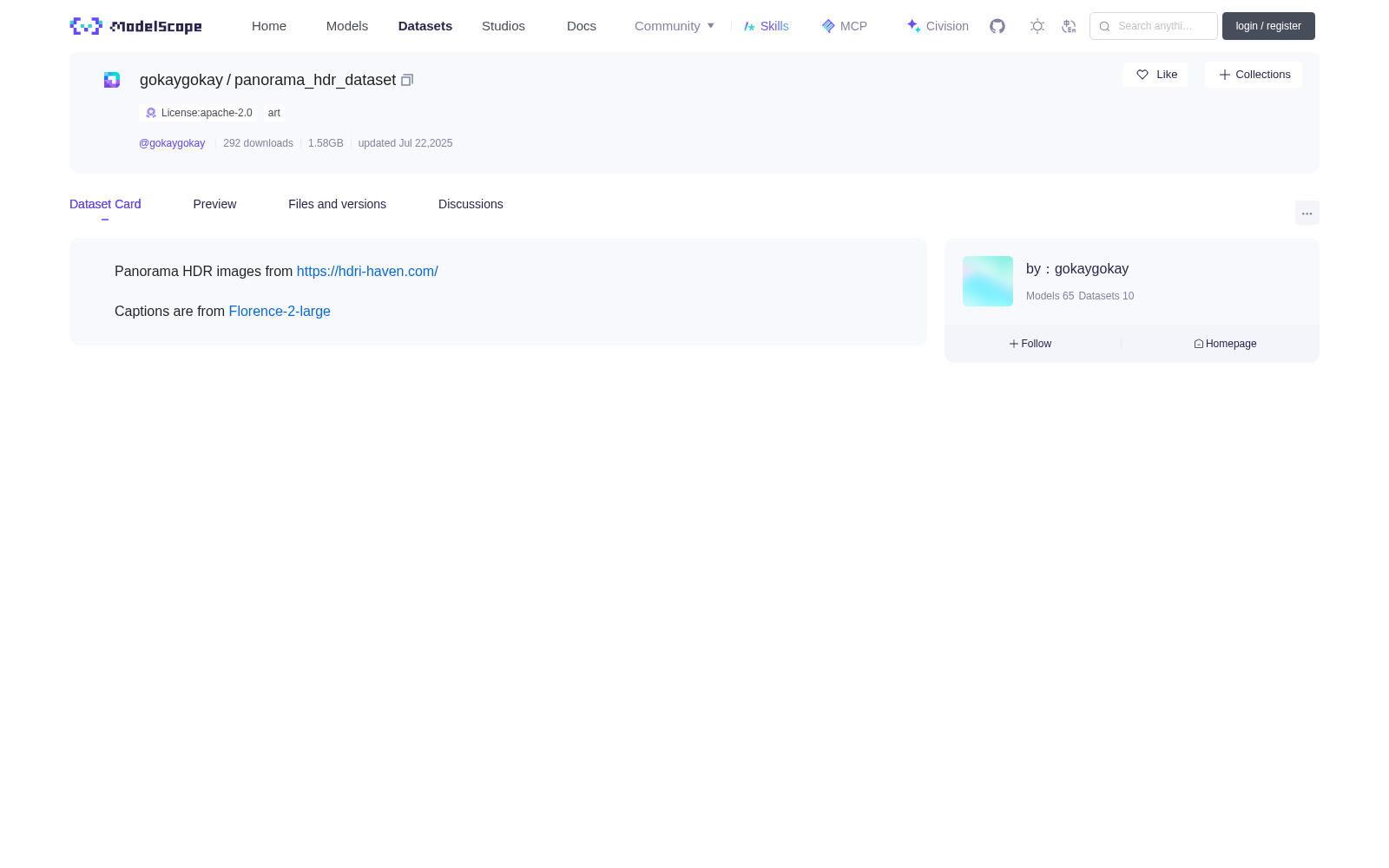Add dataset to Collections
This screenshot has width=1389, height=868.
tap(1254, 75)
